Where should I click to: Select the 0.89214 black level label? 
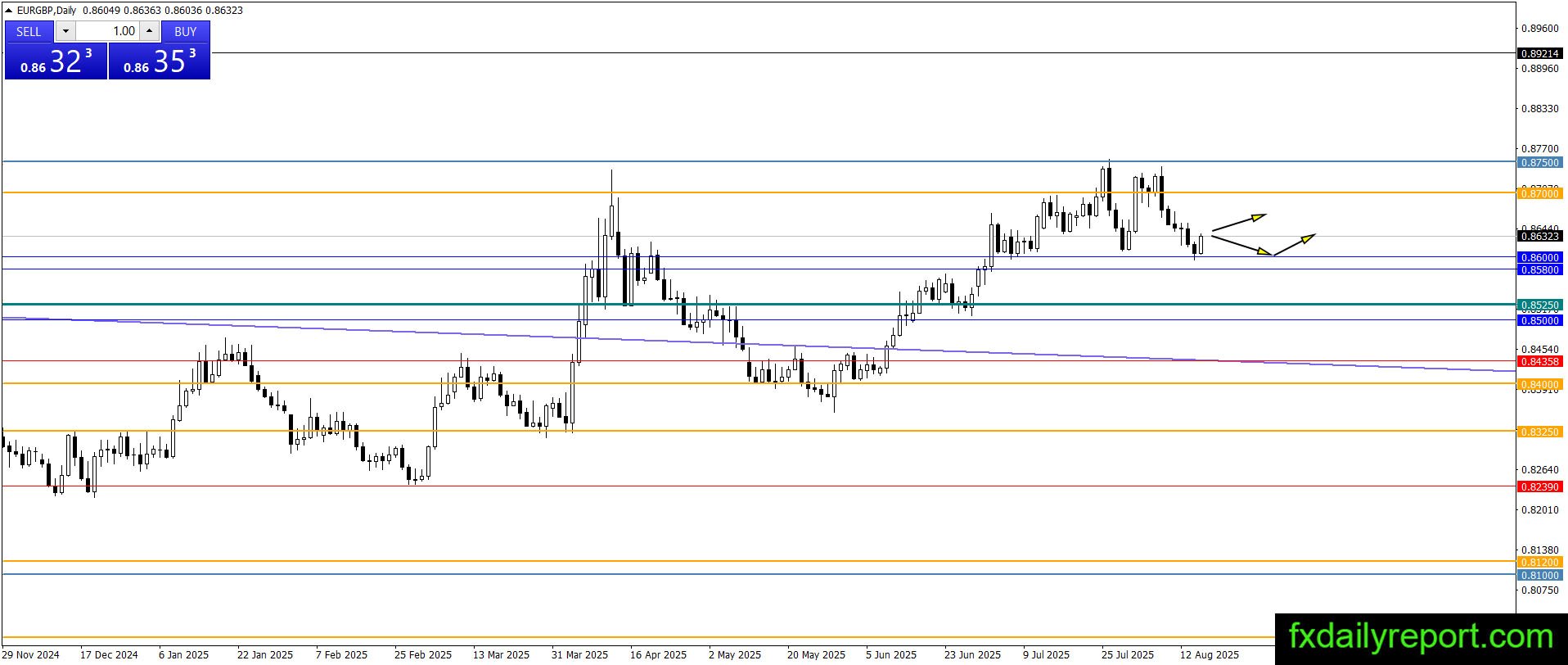1539,53
